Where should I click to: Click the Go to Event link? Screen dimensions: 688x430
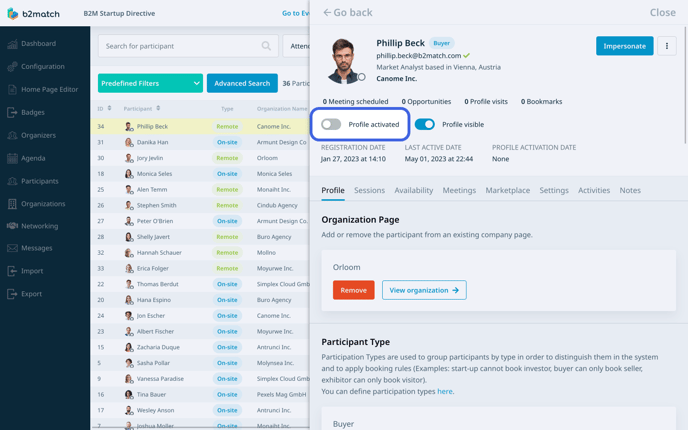pyautogui.click(x=295, y=13)
